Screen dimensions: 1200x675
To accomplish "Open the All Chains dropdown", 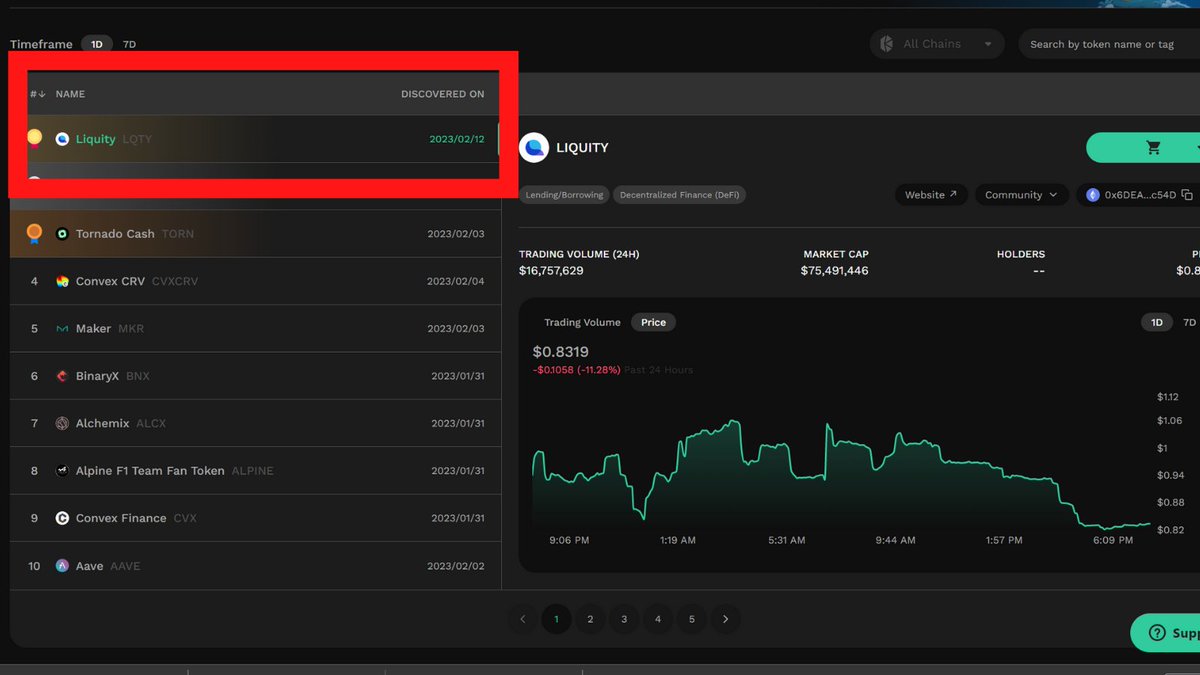I will pos(936,44).
